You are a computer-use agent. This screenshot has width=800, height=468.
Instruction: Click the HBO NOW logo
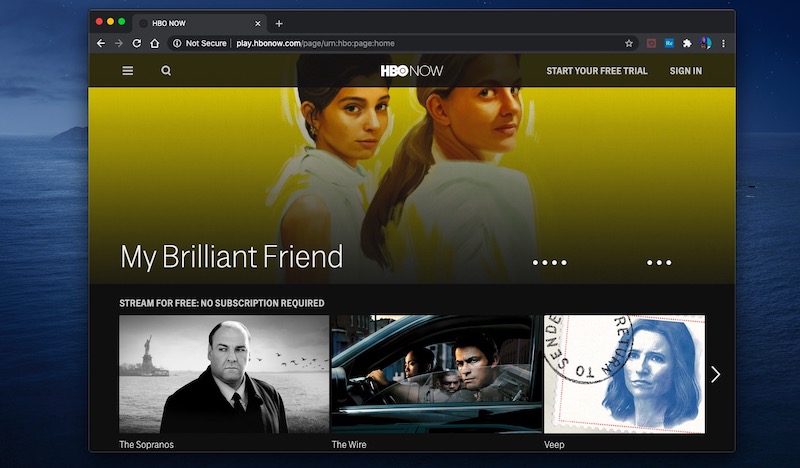point(412,71)
